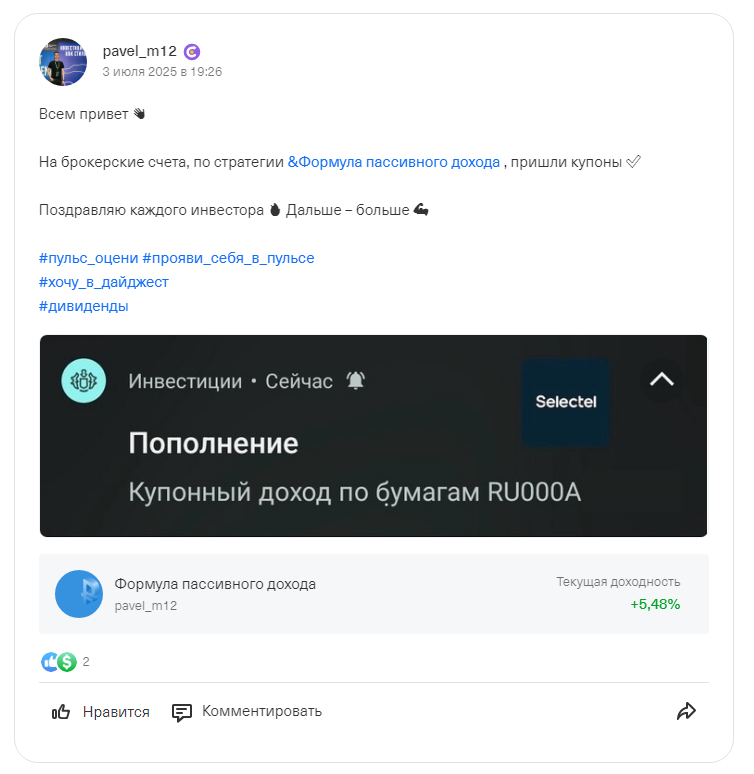The image size is (754, 774).
Task: Collapse the notification with the chevron up arrow
Action: pos(662,380)
